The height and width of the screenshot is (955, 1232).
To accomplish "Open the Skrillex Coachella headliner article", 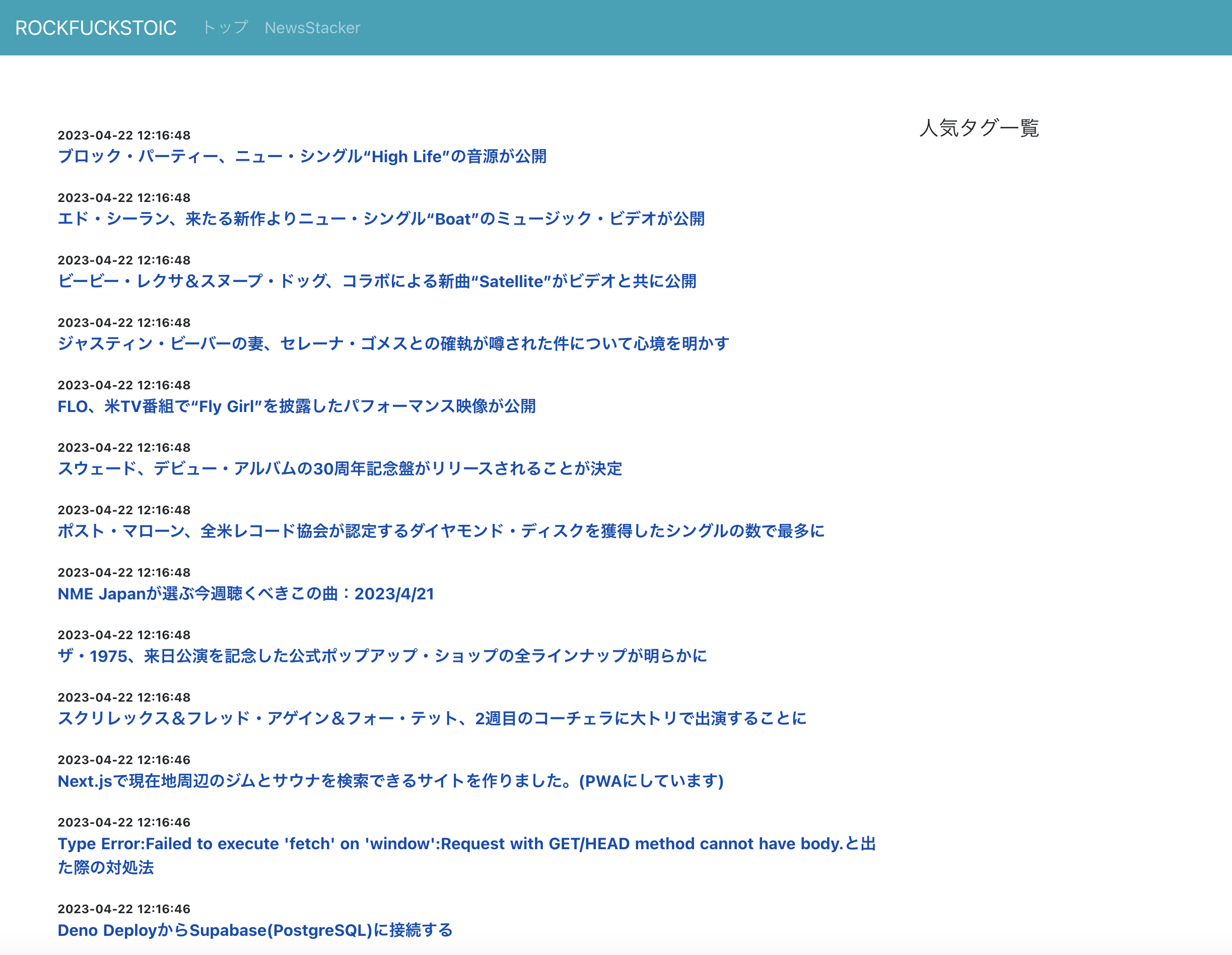I will pos(432,718).
